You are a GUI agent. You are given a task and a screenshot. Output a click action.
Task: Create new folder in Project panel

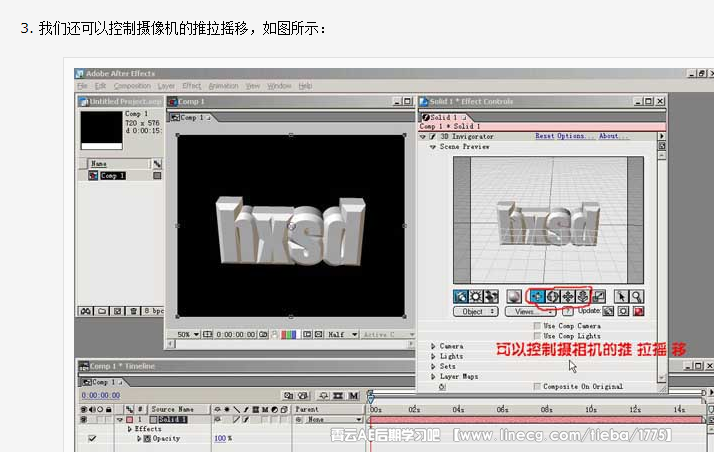click(102, 311)
